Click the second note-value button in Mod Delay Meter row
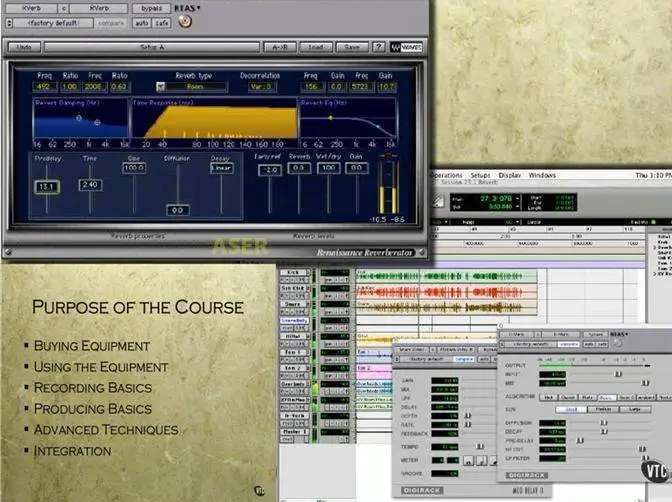 coord(481,461)
